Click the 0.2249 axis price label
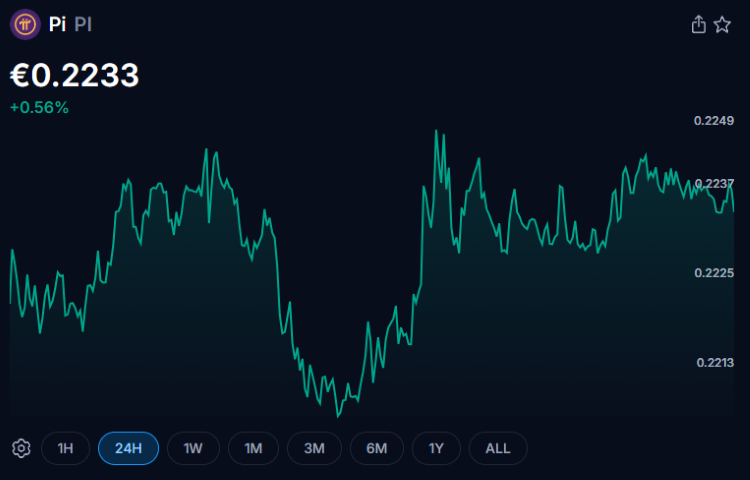This screenshot has height=480, width=750. 714,120
